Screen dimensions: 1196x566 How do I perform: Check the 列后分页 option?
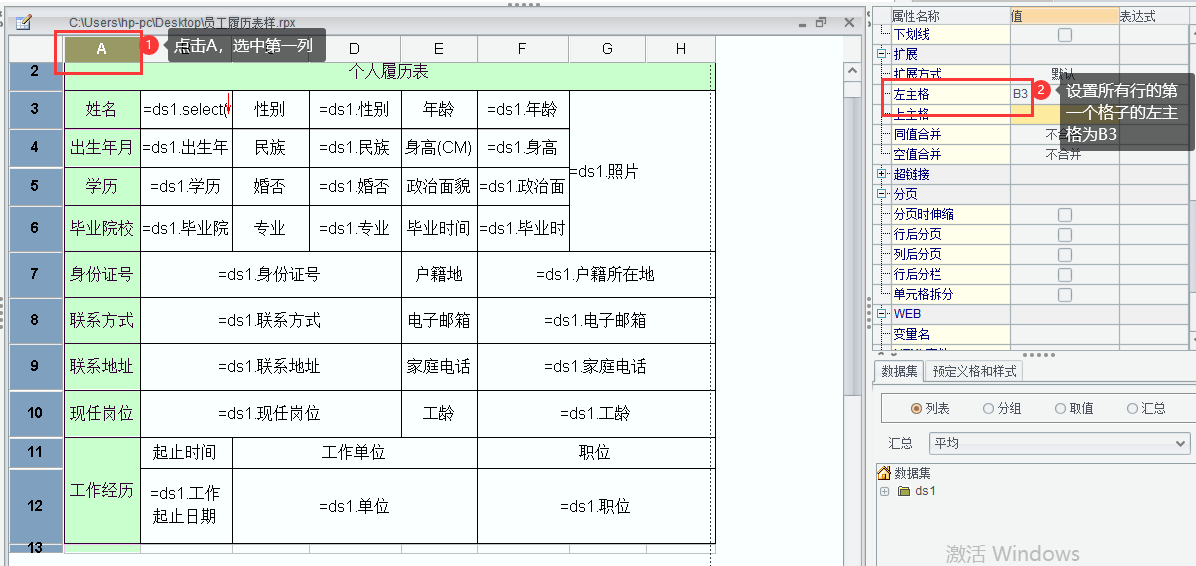click(1065, 255)
